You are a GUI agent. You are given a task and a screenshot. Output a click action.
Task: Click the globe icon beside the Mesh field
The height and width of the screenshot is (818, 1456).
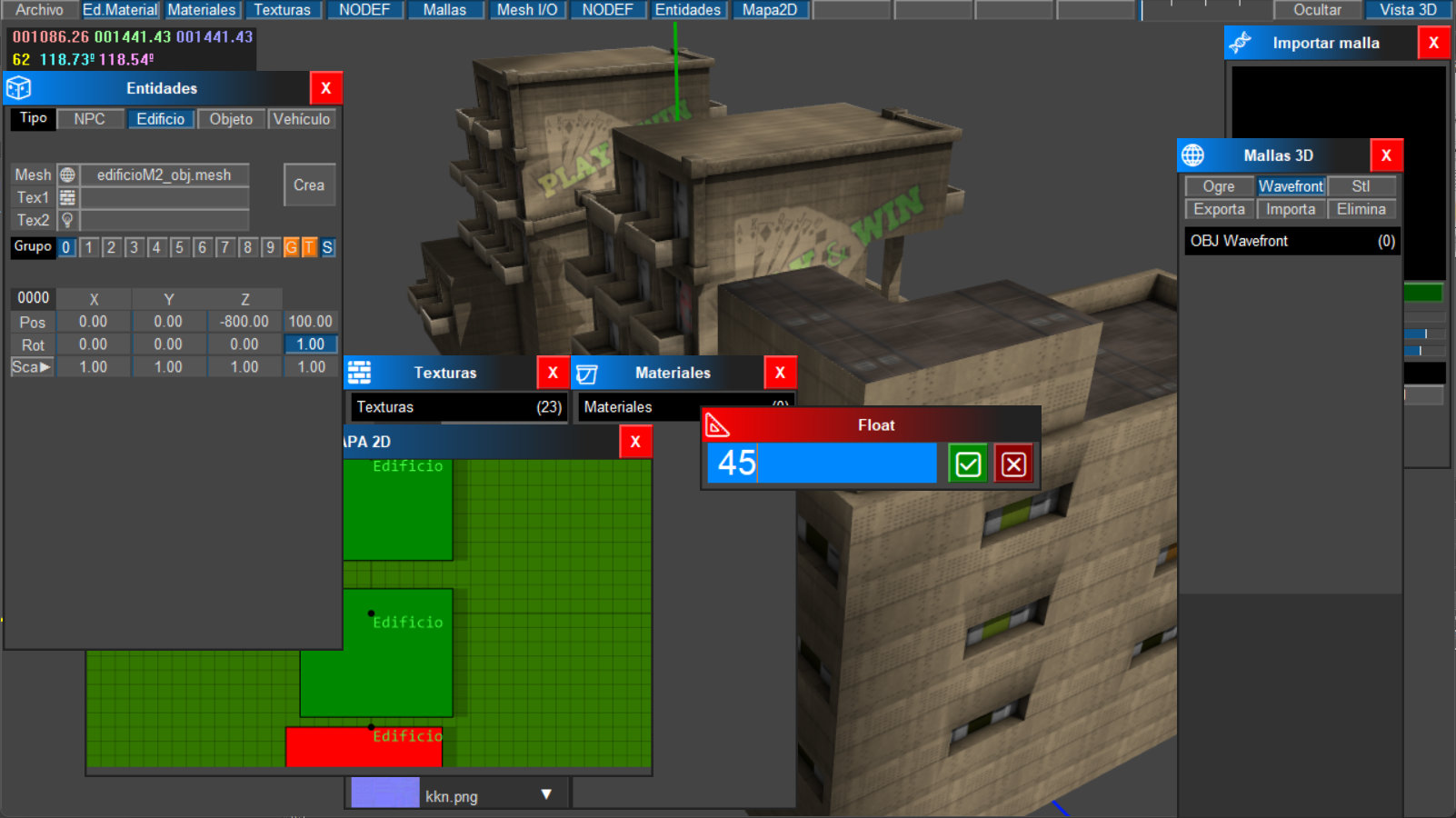pyautogui.click(x=67, y=175)
